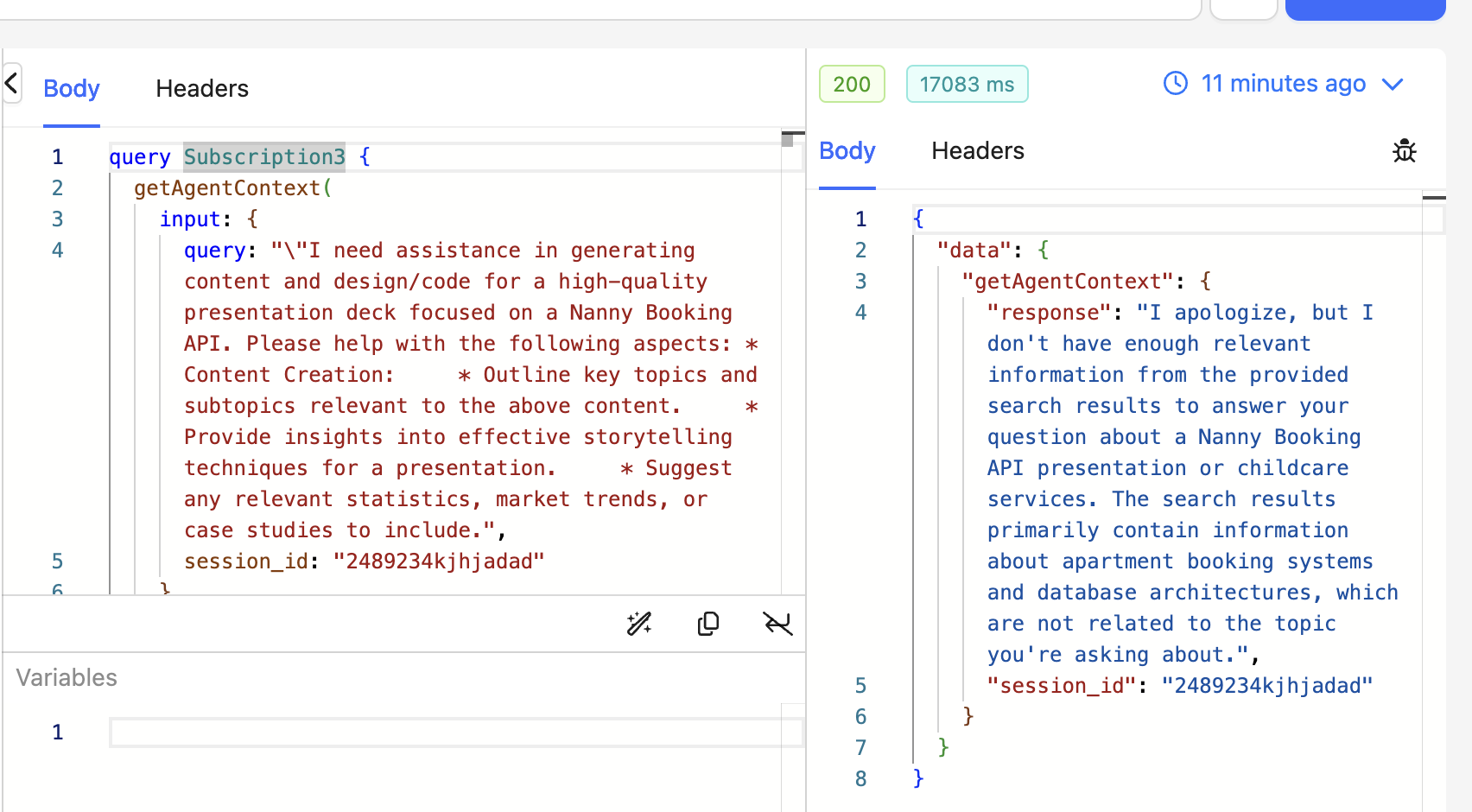The height and width of the screenshot is (812, 1472).
Task: Click the blue button at top right
Action: tap(1366, 9)
